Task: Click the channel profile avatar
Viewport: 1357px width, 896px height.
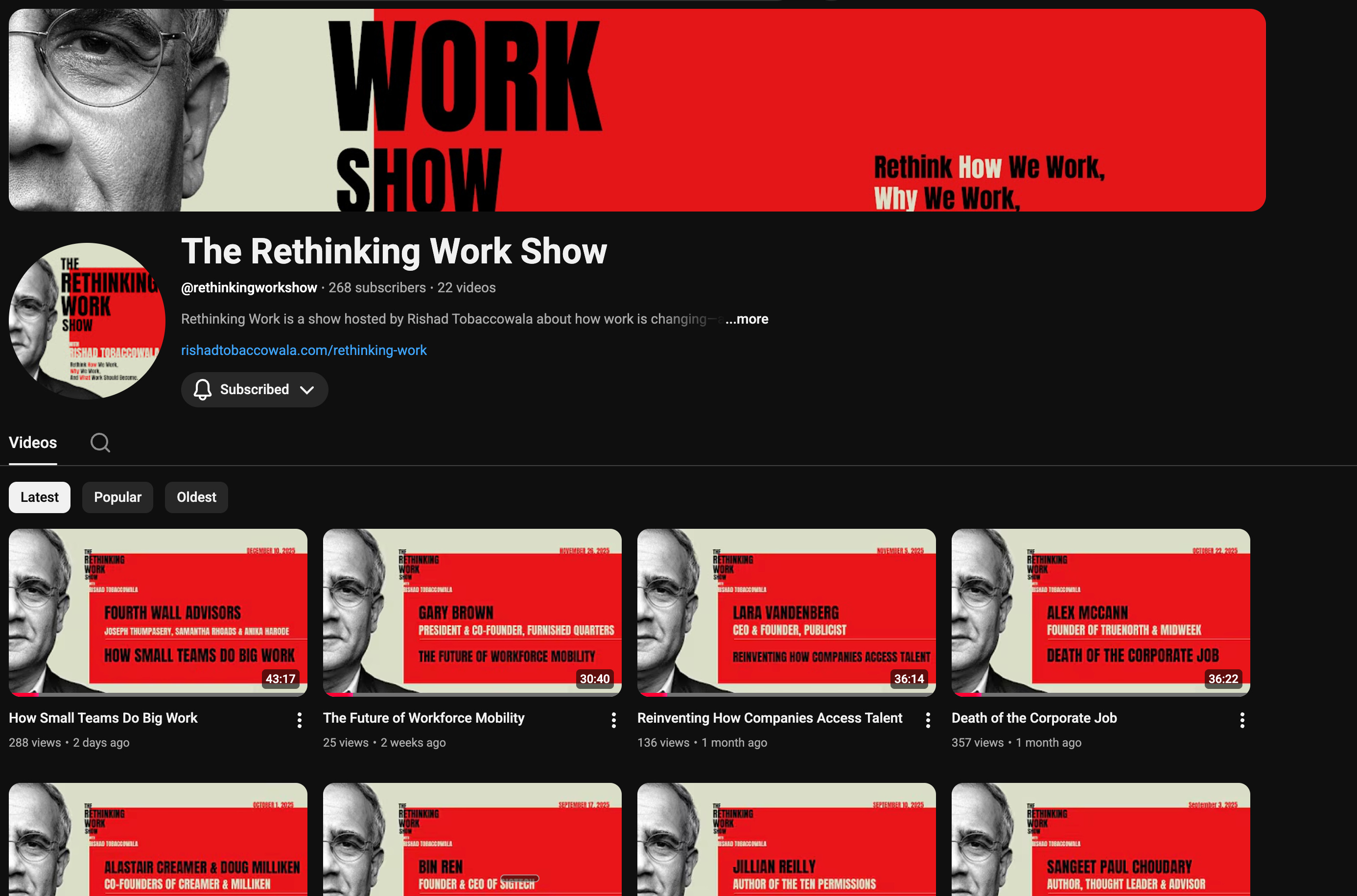Action: (87, 321)
